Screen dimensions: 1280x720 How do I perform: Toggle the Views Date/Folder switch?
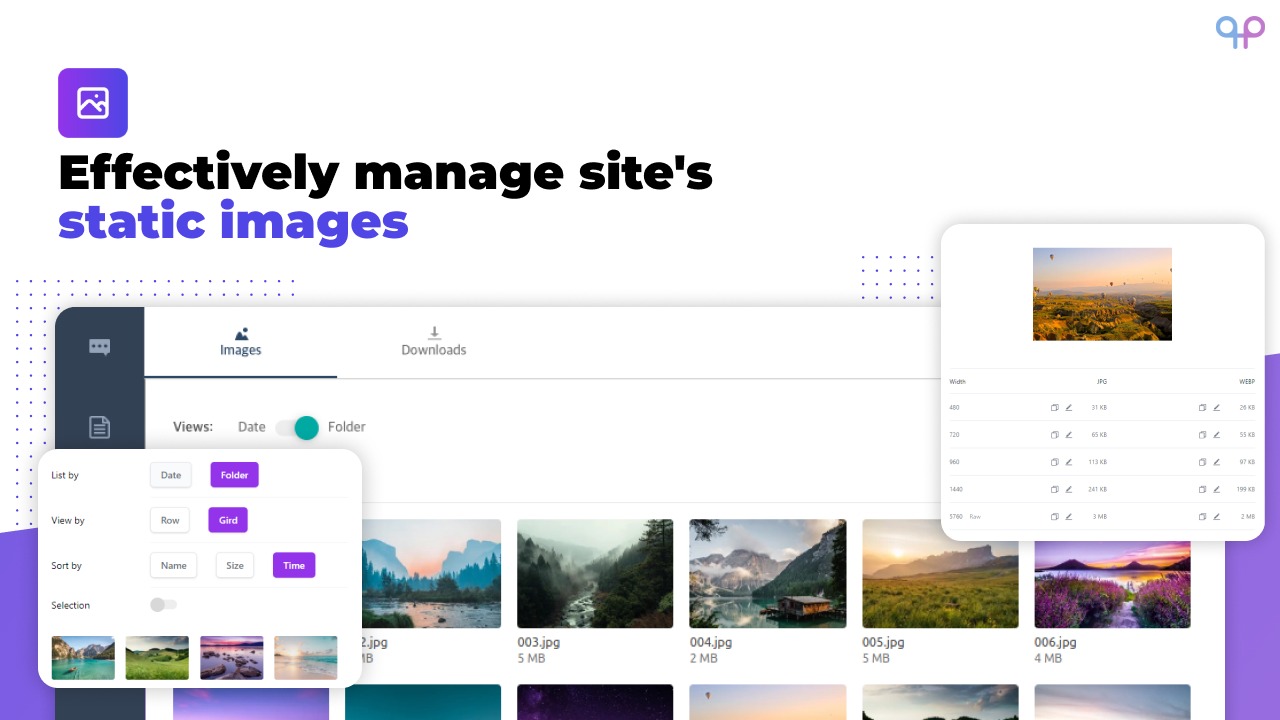click(x=297, y=428)
